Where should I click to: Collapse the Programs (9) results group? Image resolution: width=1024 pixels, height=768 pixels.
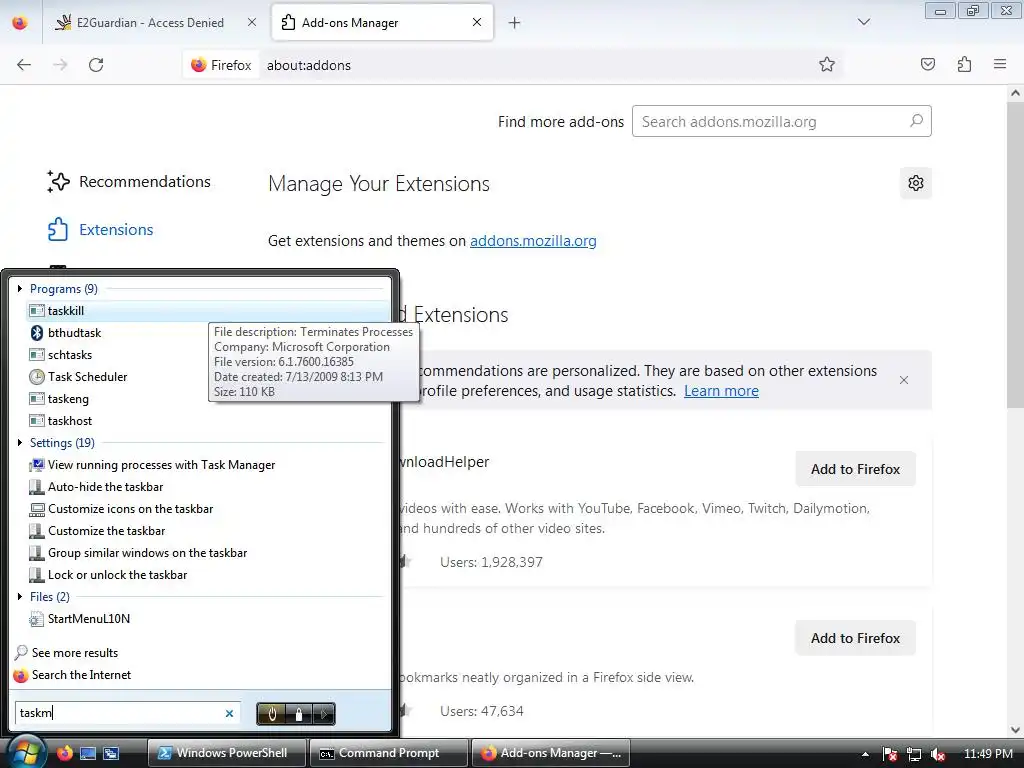(x=20, y=289)
